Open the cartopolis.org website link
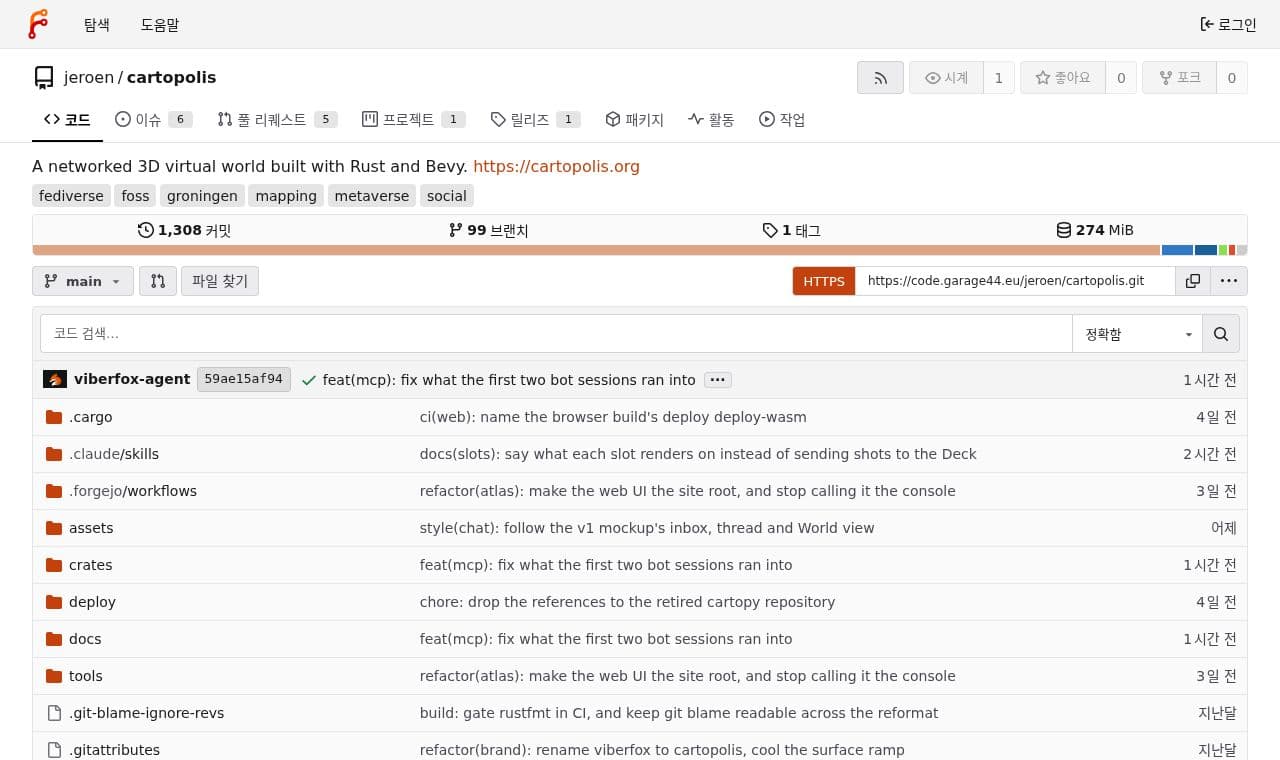 (556, 166)
